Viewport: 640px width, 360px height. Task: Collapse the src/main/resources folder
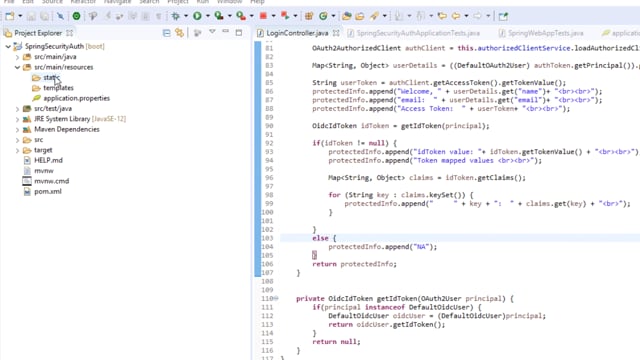[17, 67]
